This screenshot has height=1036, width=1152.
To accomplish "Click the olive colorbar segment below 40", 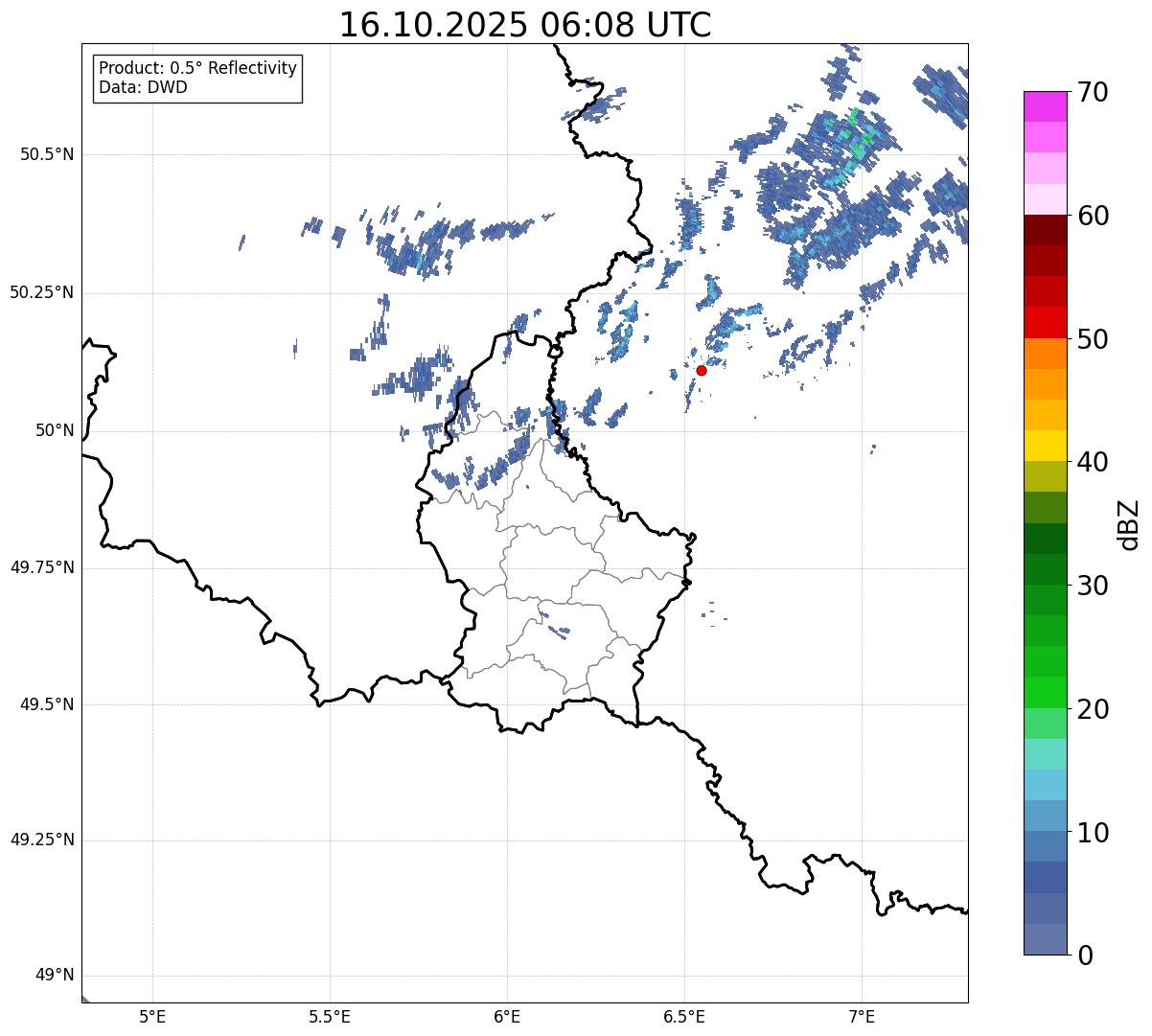I will coord(1046,476).
